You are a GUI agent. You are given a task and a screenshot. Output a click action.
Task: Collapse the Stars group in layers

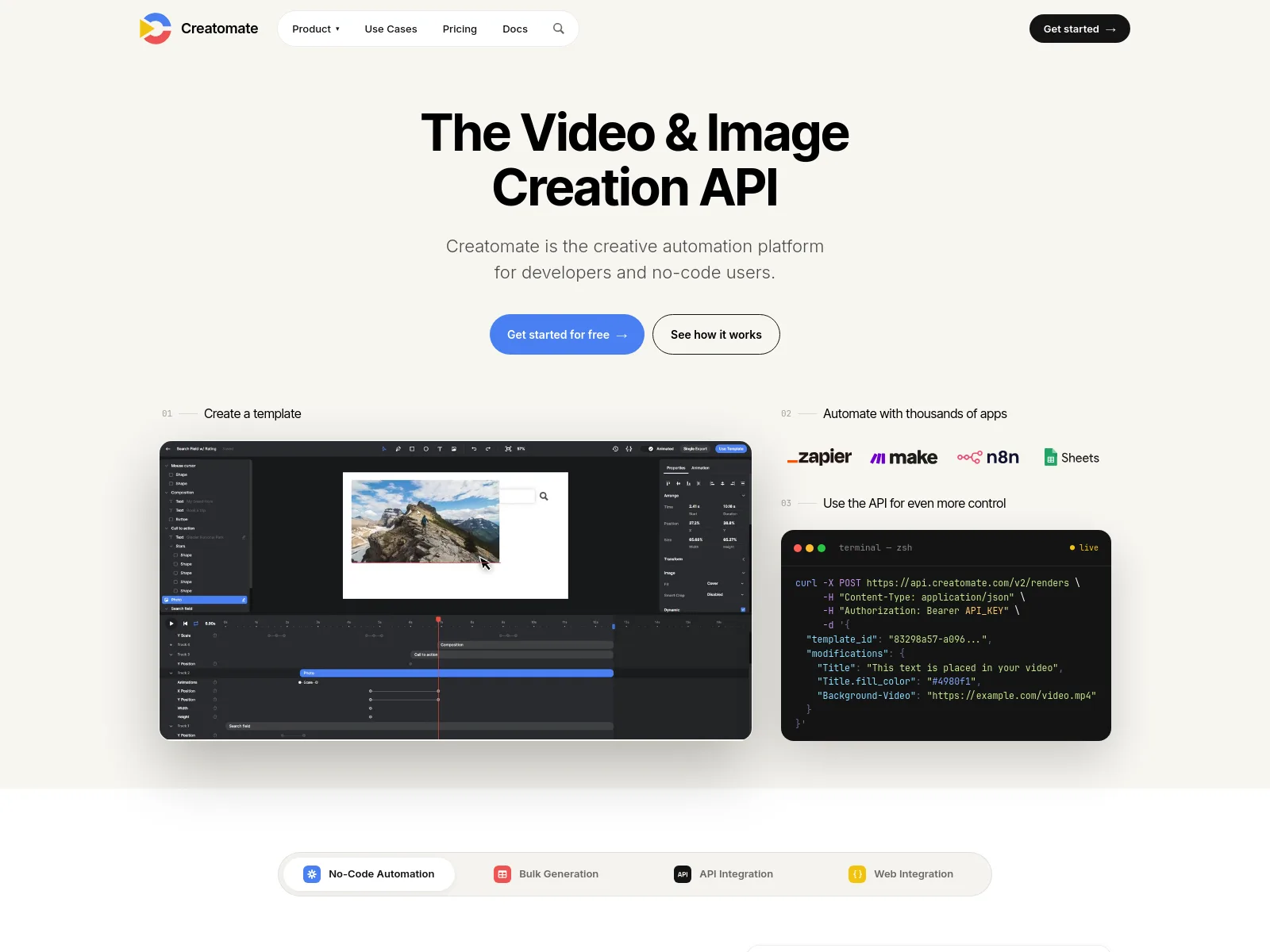point(171,546)
